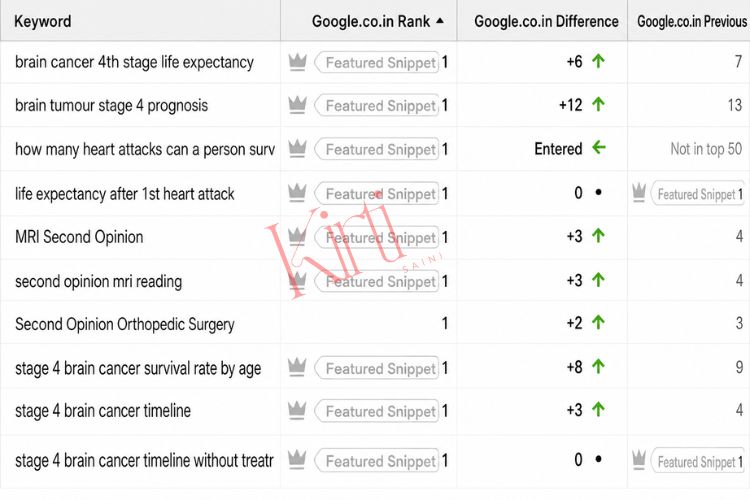Click Featured Snippet badge in Previous column, last row

coord(698,462)
